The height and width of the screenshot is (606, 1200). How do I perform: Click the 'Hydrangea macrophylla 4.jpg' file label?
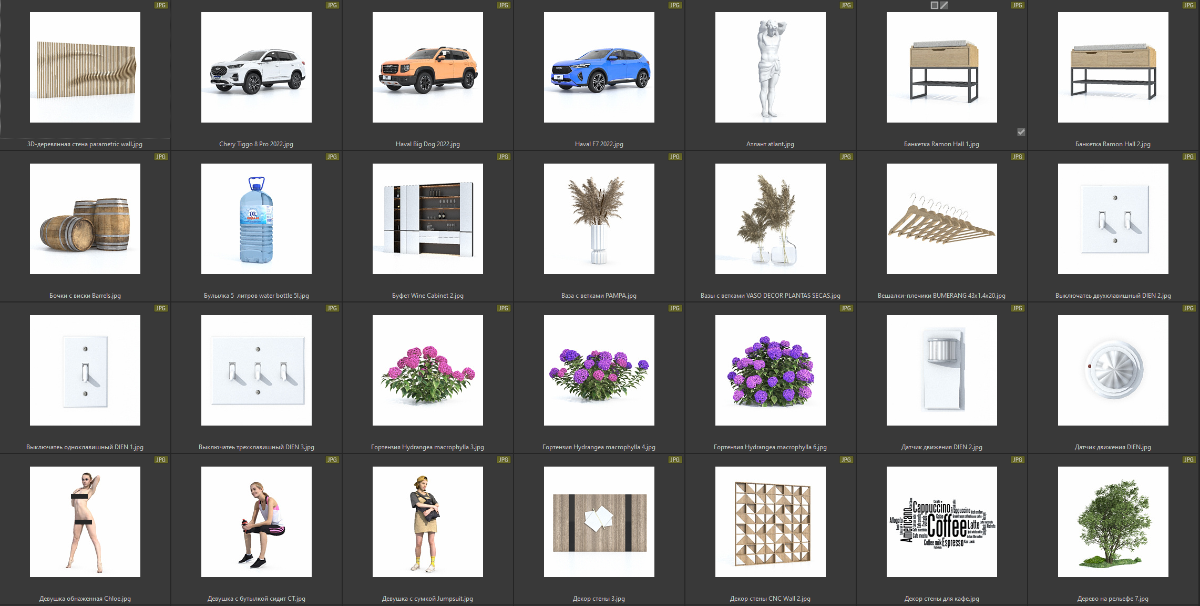599,447
